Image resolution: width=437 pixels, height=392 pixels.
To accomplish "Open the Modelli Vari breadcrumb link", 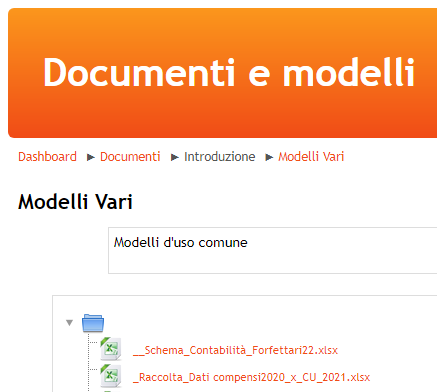I will pos(311,157).
